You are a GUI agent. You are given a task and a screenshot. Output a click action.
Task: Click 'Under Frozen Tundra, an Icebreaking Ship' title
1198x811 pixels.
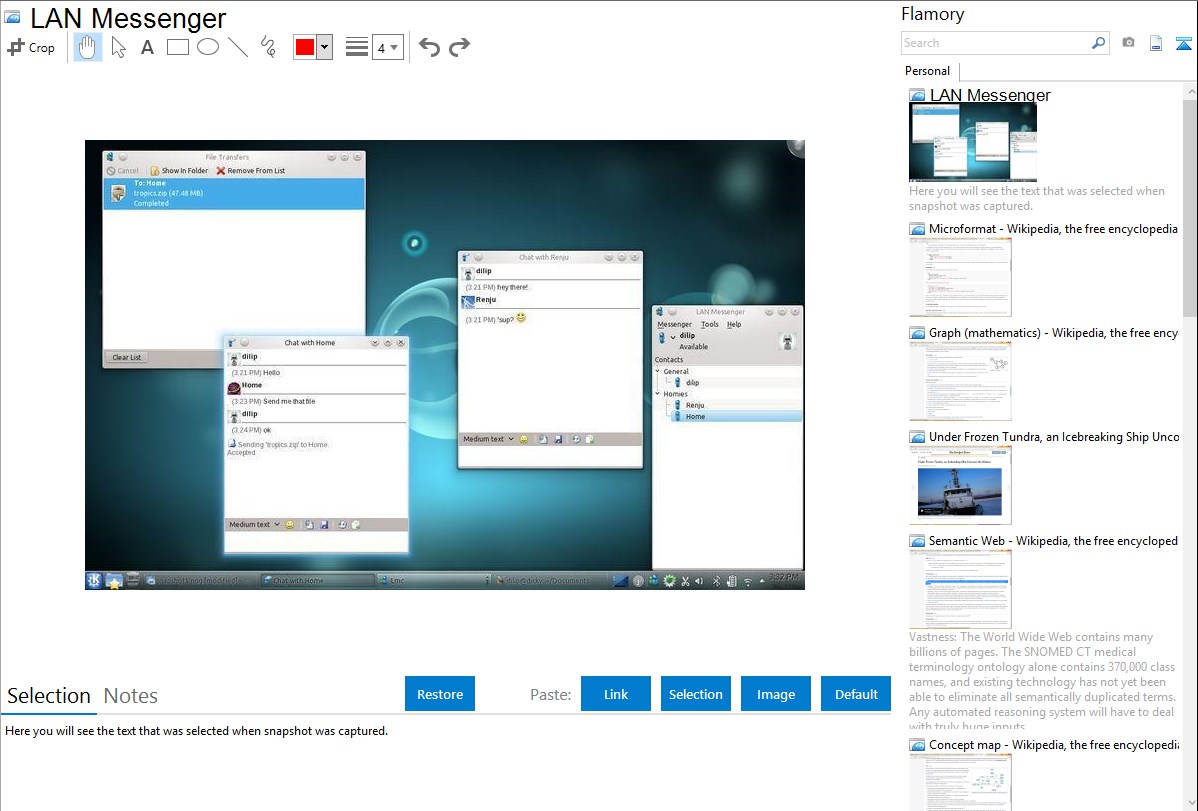pos(1054,436)
